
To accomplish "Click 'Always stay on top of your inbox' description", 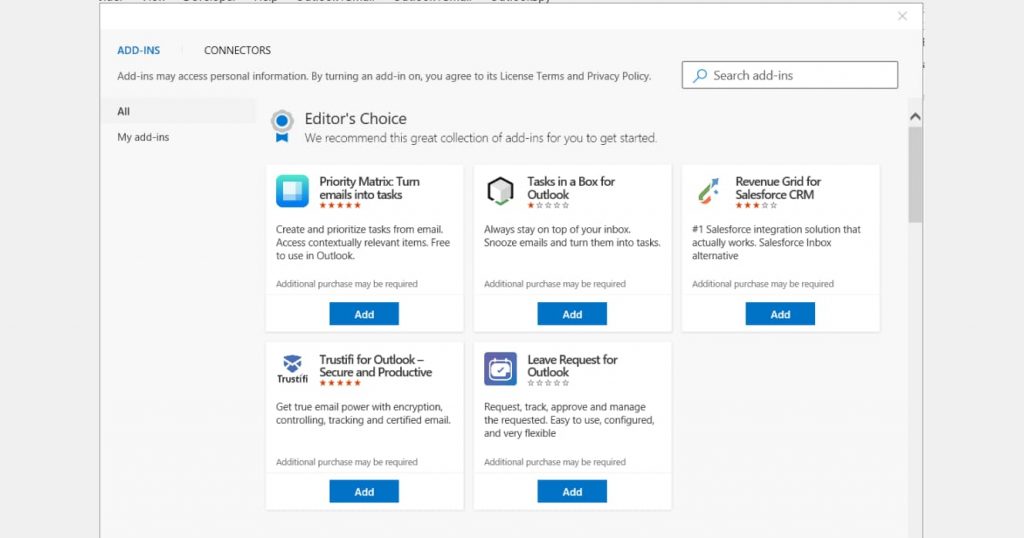I will (572, 236).
